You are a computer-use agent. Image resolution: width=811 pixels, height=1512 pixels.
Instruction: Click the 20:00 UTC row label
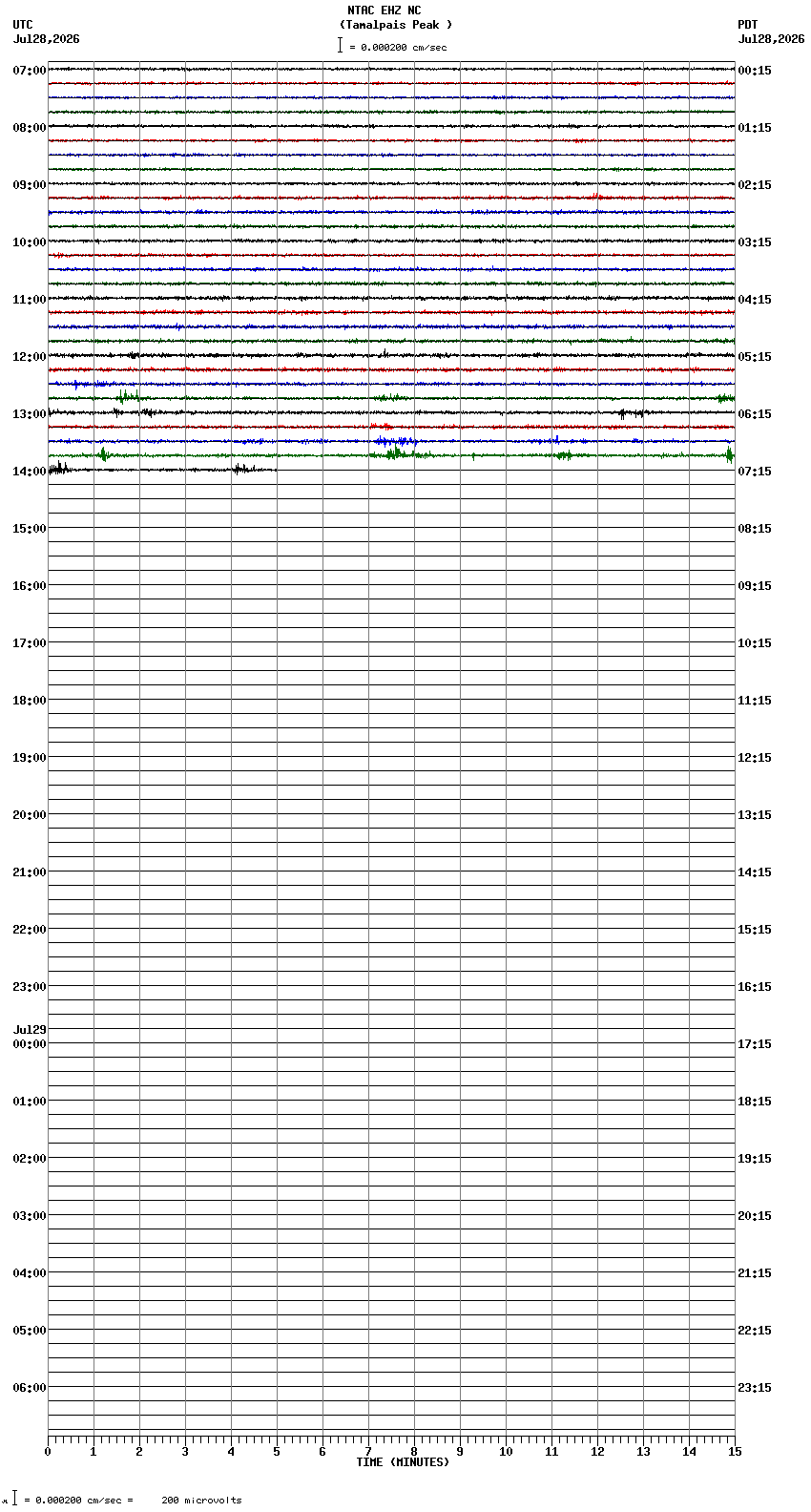click(30, 815)
